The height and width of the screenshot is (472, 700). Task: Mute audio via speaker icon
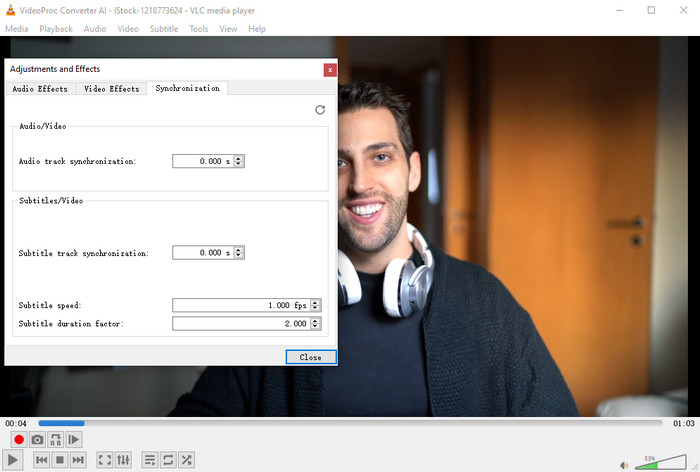pos(624,464)
